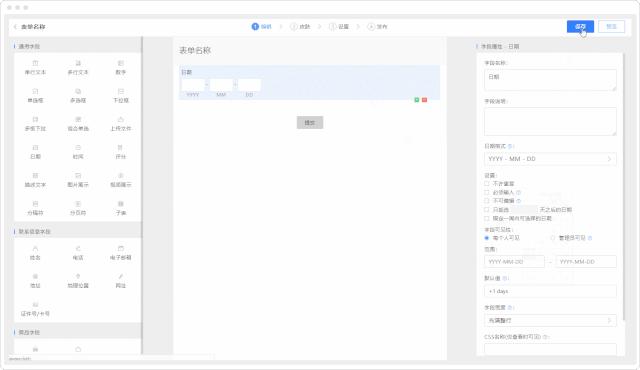Add a 数字 number field

click(120, 68)
